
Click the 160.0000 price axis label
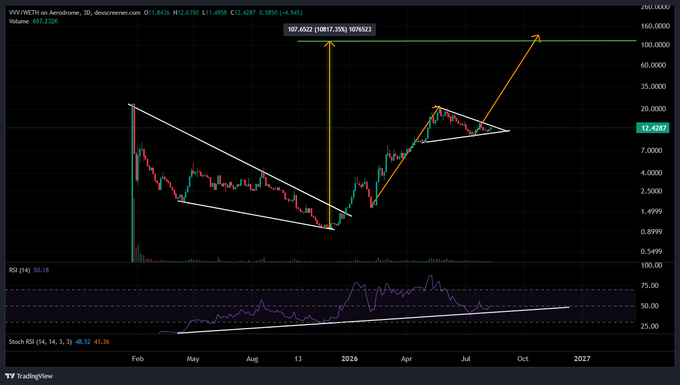(655, 26)
